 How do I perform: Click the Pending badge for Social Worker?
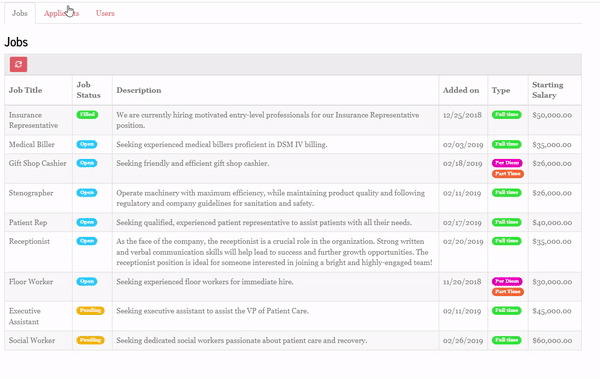click(90, 340)
